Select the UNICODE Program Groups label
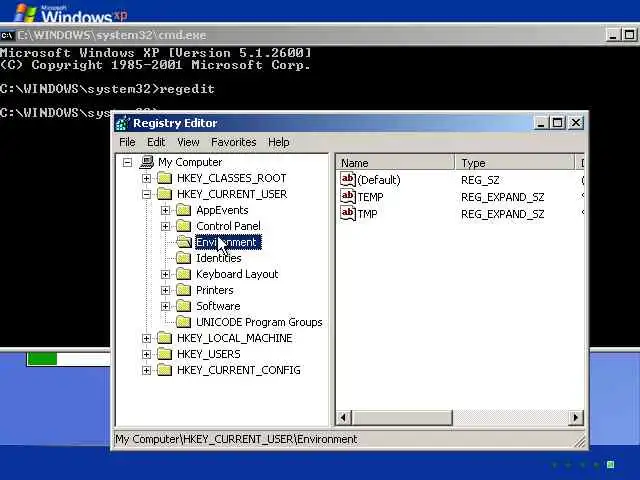The image size is (640, 480). pos(259,322)
